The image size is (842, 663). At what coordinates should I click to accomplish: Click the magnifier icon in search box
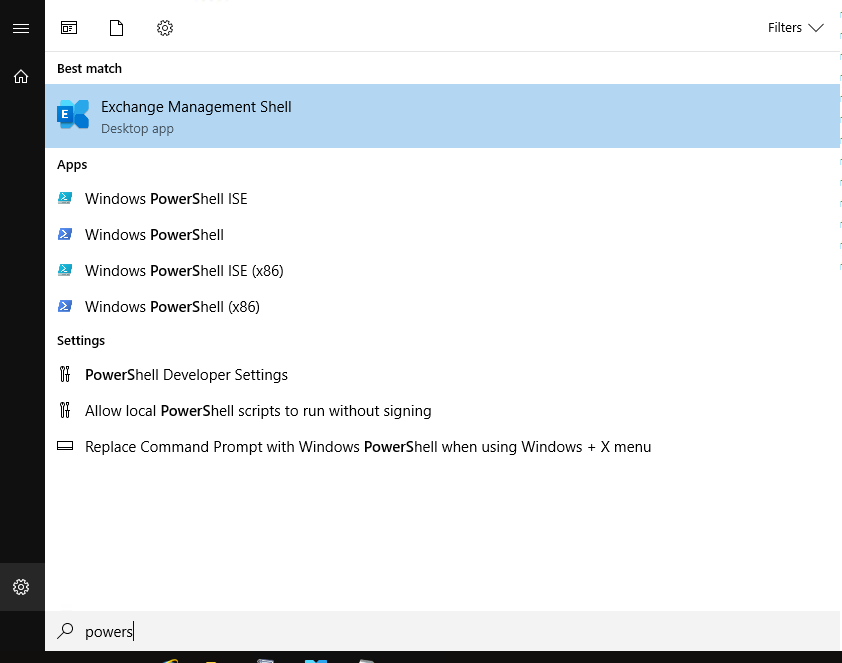coord(65,631)
